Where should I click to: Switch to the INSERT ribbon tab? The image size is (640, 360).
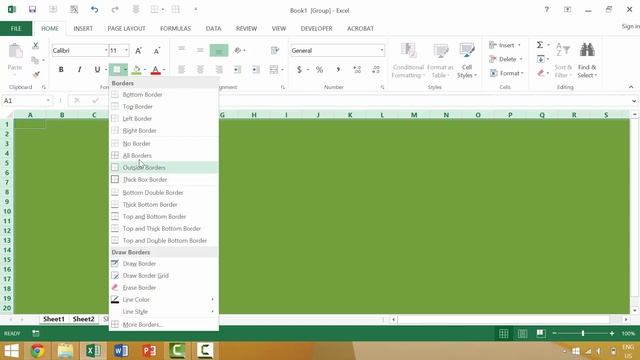tap(83, 29)
